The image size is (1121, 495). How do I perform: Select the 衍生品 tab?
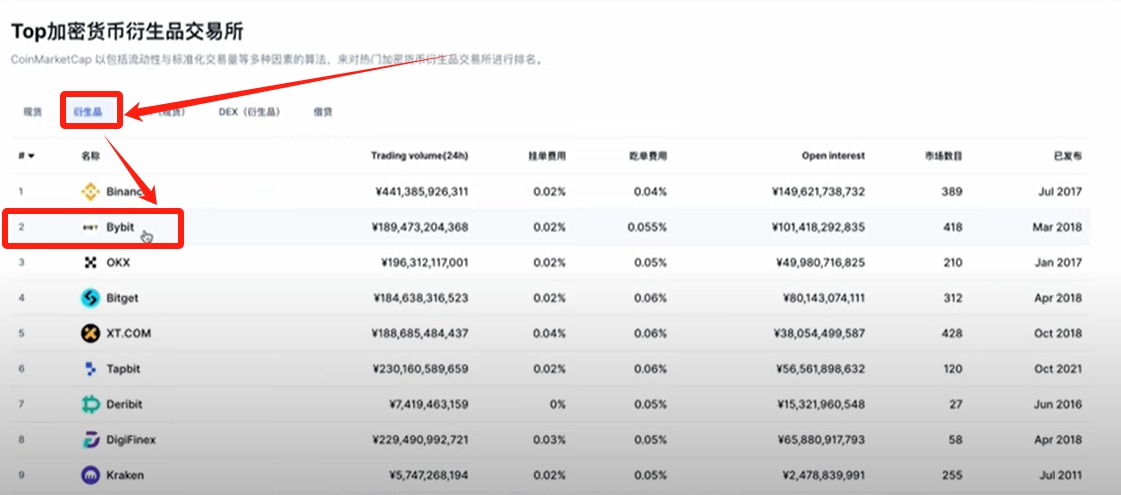pos(87,112)
